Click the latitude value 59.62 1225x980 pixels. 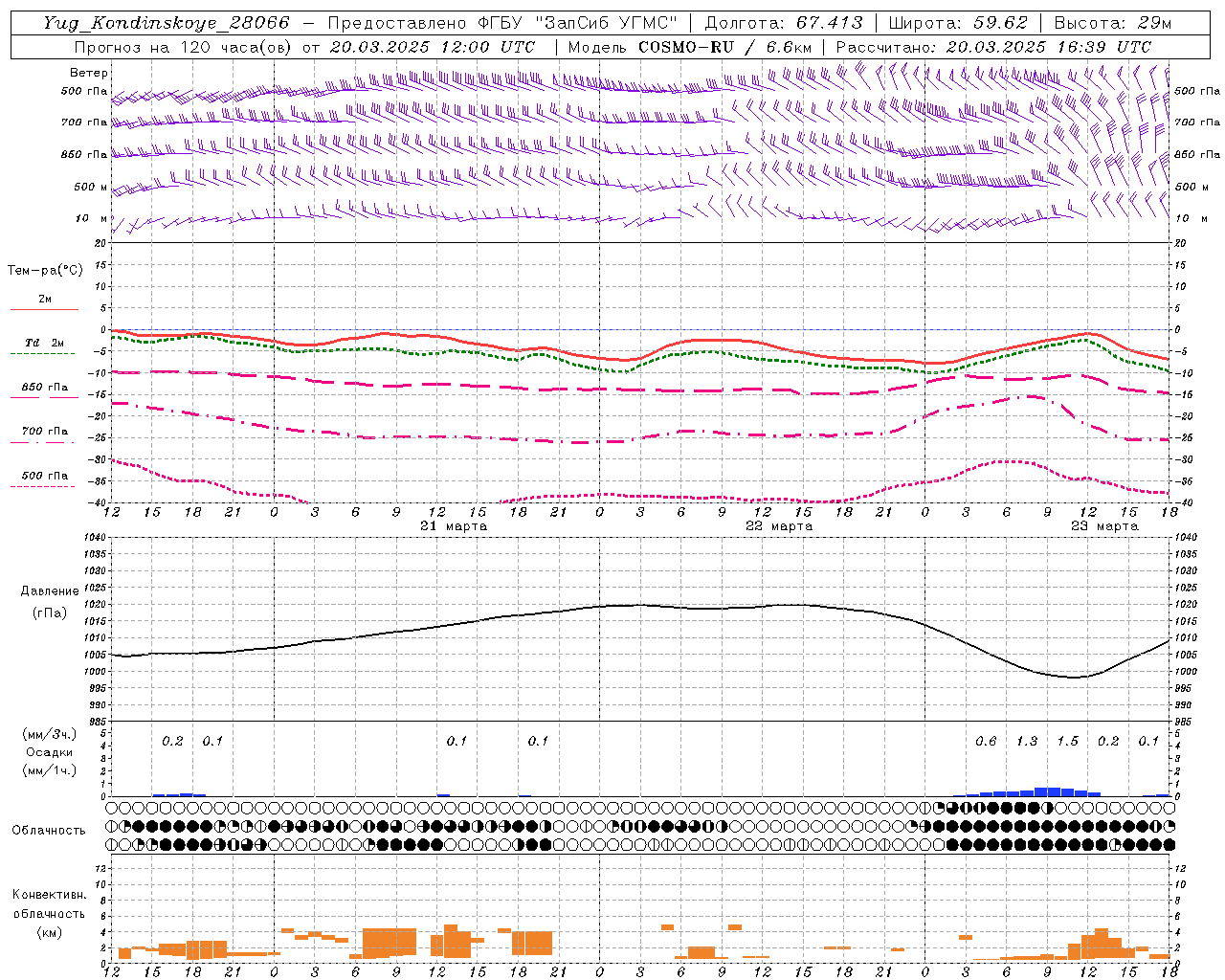(x=1001, y=23)
